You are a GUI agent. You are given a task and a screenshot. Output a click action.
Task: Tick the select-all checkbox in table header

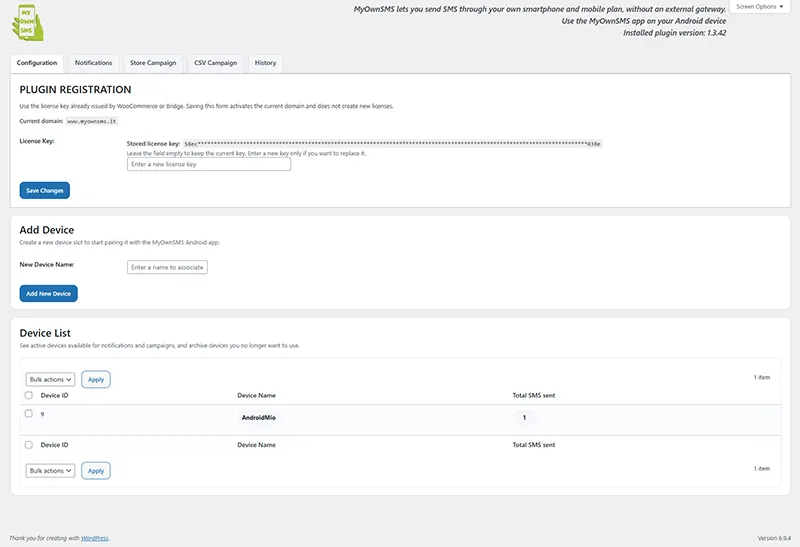pyautogui.click(x=29, y=395)
